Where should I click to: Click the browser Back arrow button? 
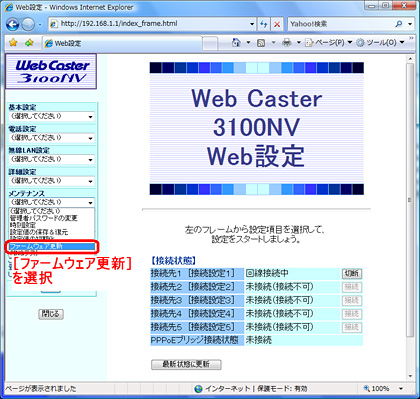(12, 24)
